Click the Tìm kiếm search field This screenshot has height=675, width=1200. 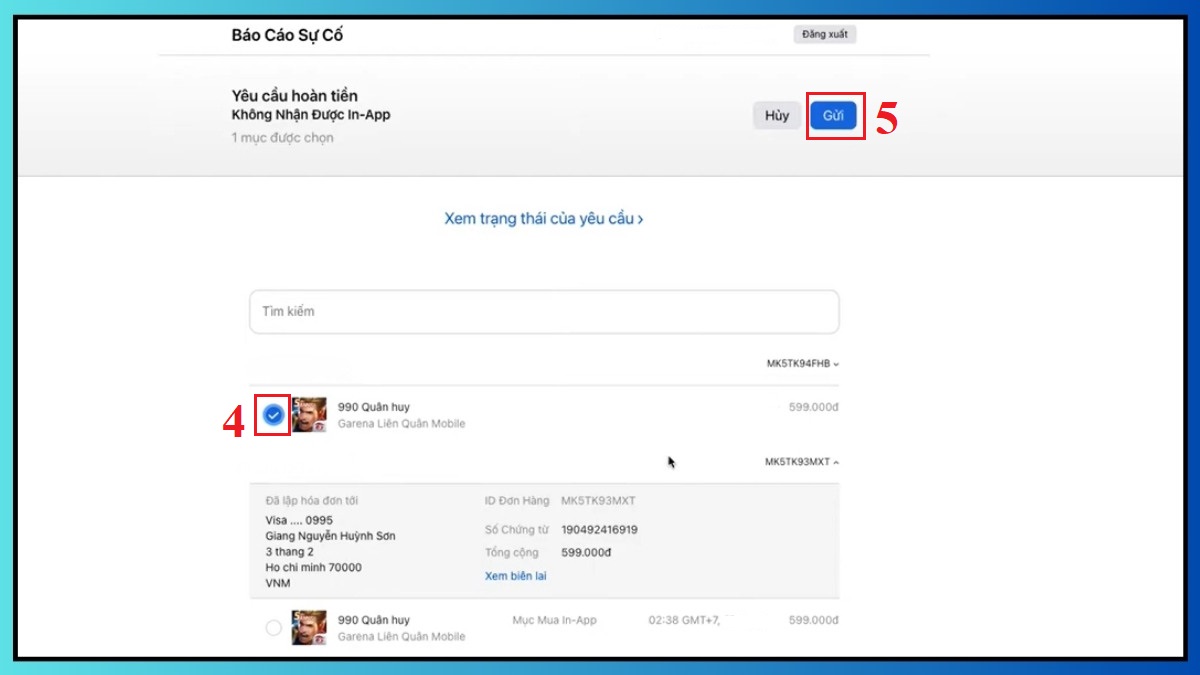click(x=543, y=311)
